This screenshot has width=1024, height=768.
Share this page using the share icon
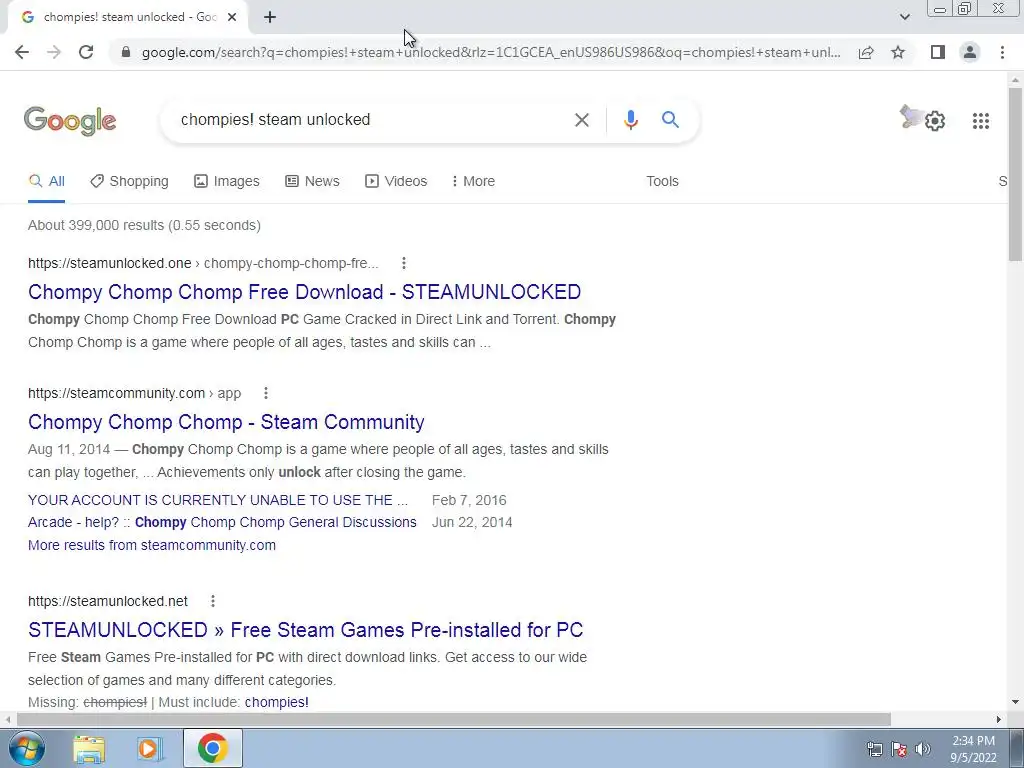click(866, 52)
